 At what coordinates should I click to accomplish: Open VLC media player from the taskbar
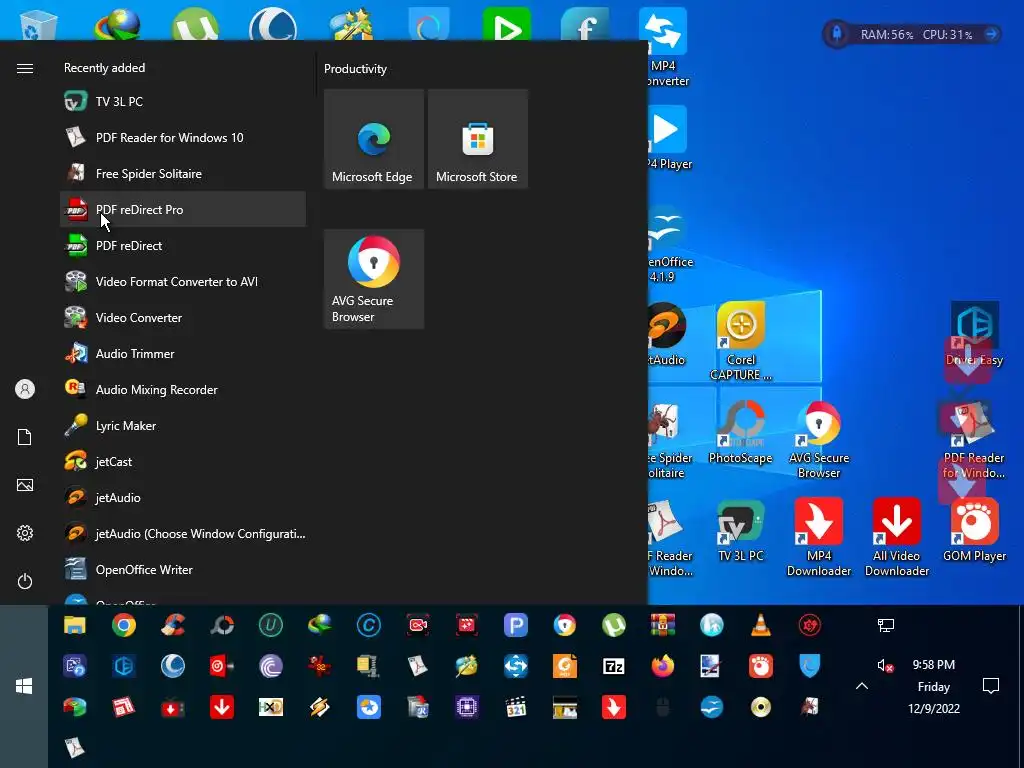pyautogui.click(x=760, y=626)
